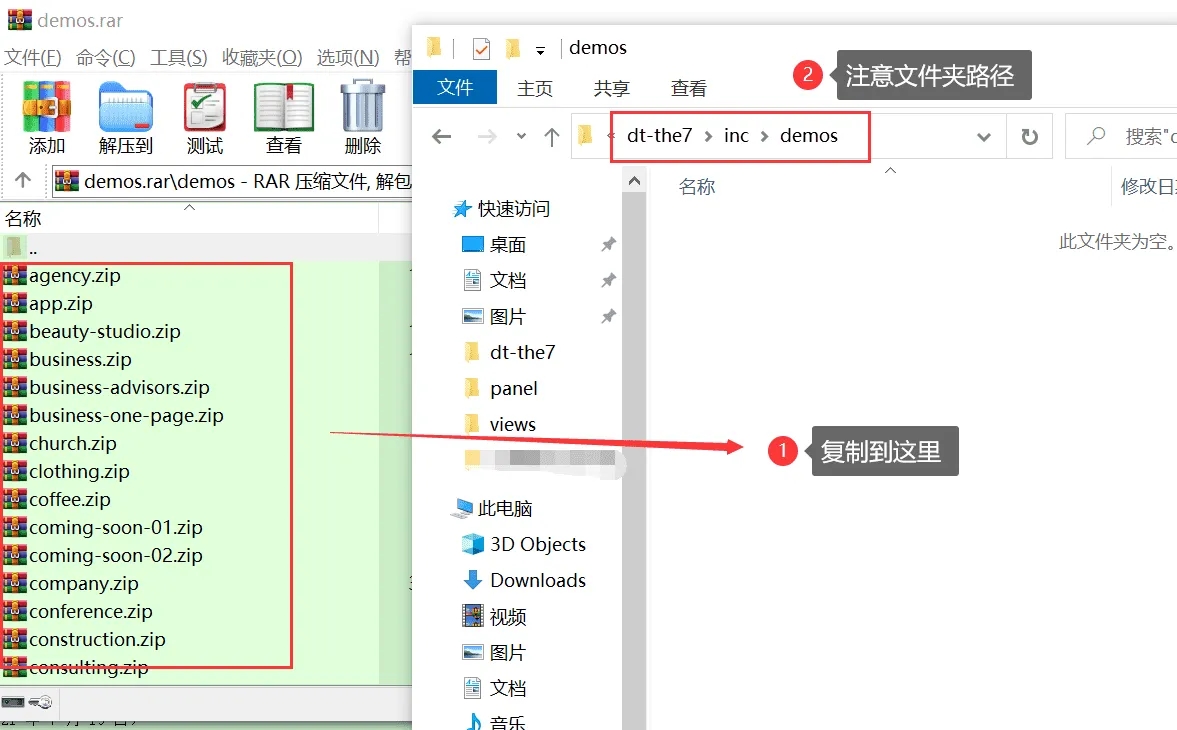Open the 主页 tab in Explorer ribbon

pyautogui.click(x=534, y=88)
